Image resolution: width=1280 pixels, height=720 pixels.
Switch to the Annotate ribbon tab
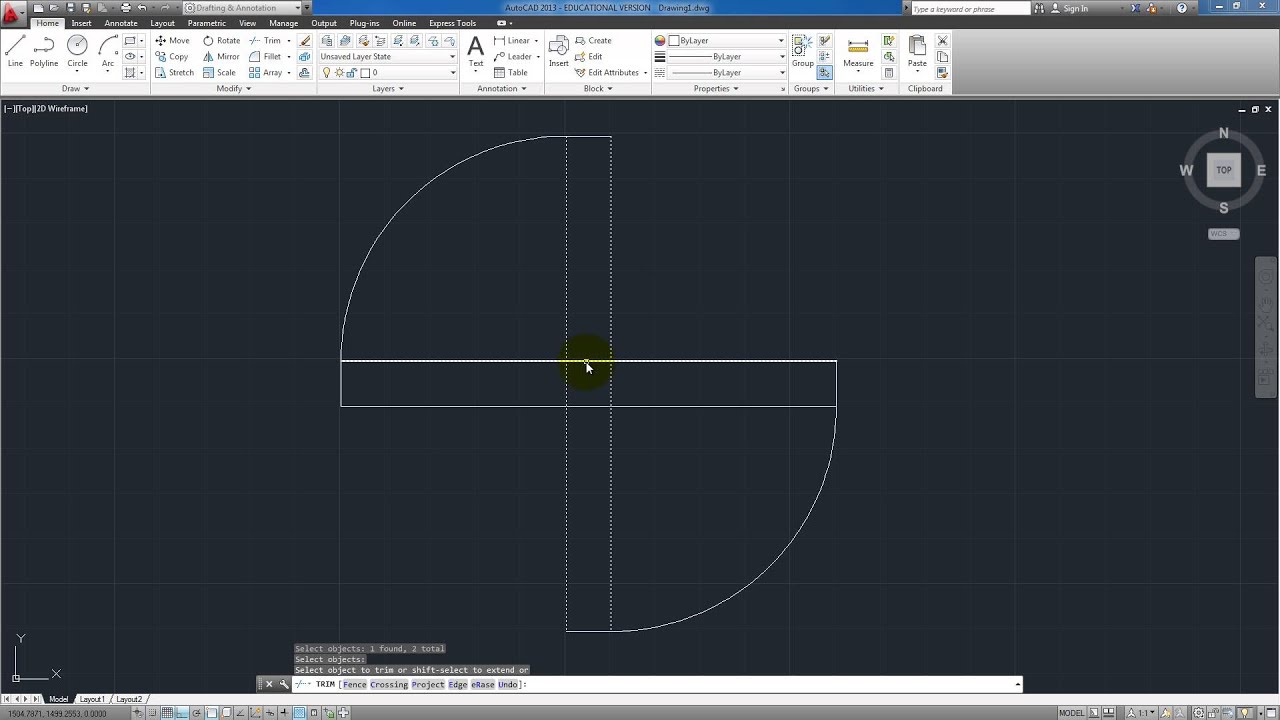coord(121,23)
